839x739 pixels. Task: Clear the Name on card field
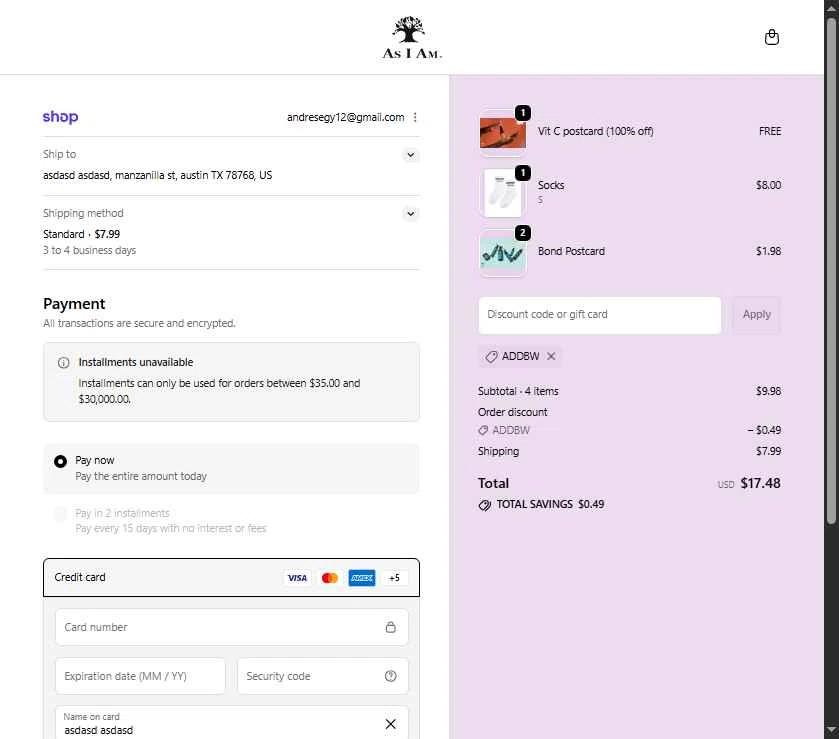tap(391, 724)
